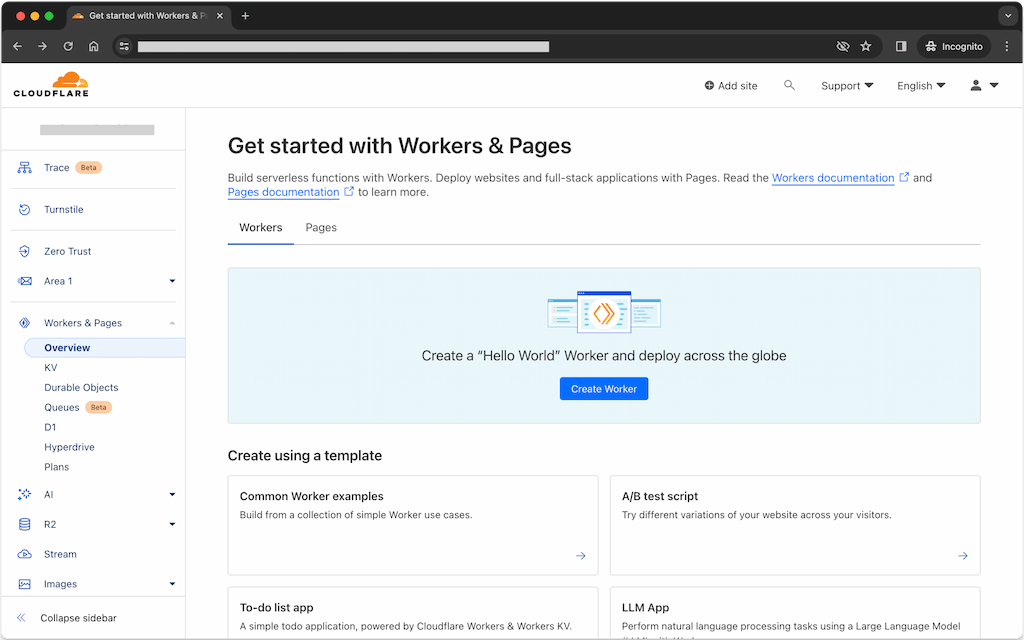Open the English language dropdown
Viewport: 1024px width, 640px height.
point(921,86)
